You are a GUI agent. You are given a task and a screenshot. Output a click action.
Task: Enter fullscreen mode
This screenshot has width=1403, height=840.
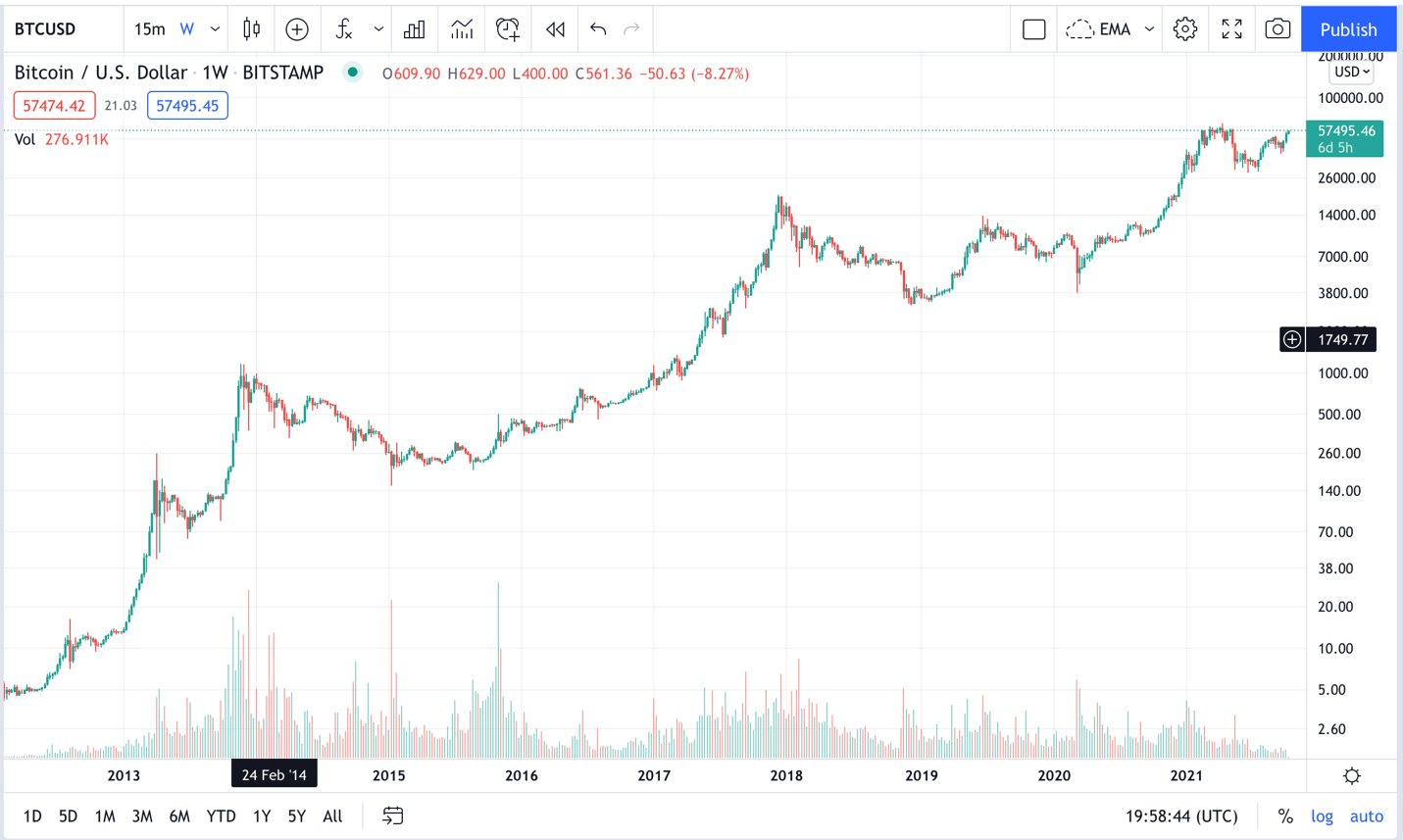point(1232,29)
